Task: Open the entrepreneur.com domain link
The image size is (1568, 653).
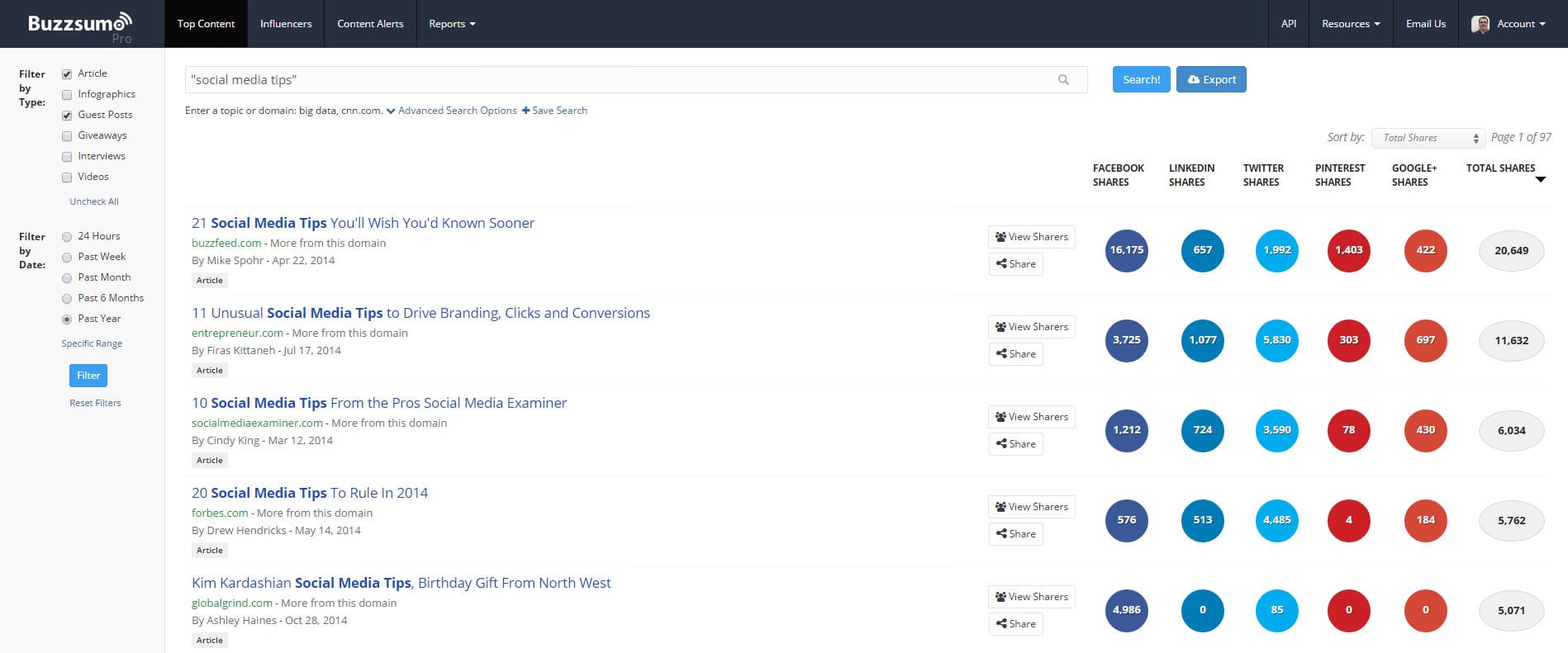Action: pos(237,334)
